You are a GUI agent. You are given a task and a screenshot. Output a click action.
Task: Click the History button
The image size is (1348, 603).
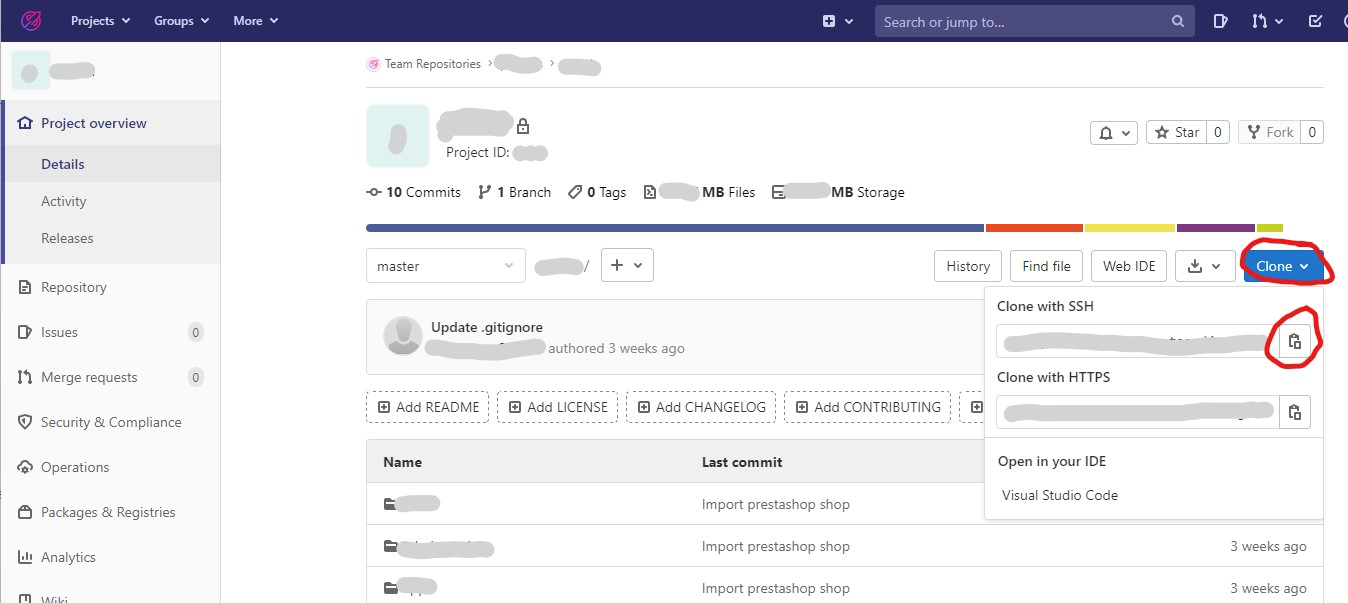pyautogui.click(x=967, y=266)
